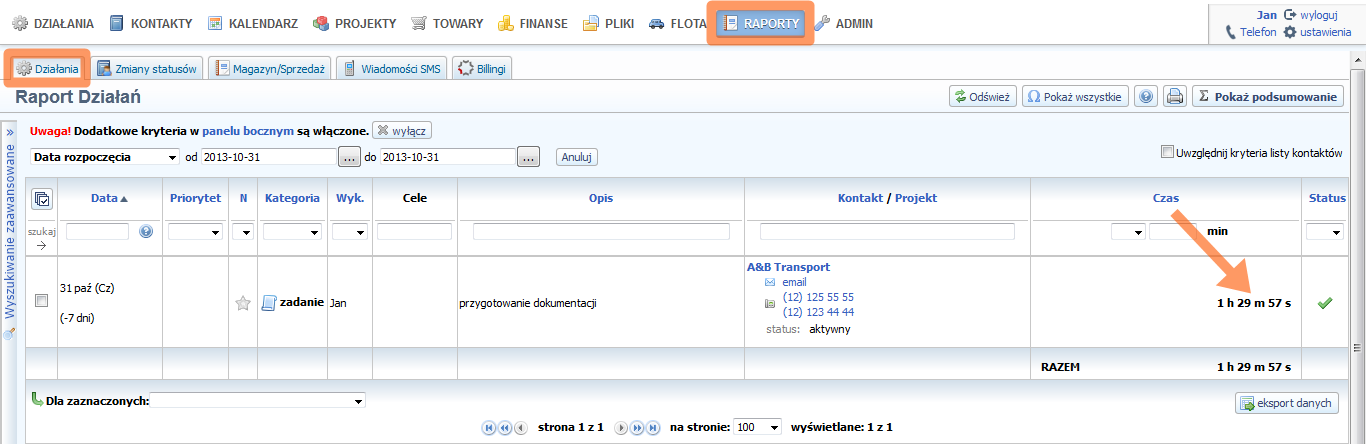Image resolution: width=1366 pixels, height=444 pixels.
Task: Click the green checkmark status icon
Action: [1325, 303]
